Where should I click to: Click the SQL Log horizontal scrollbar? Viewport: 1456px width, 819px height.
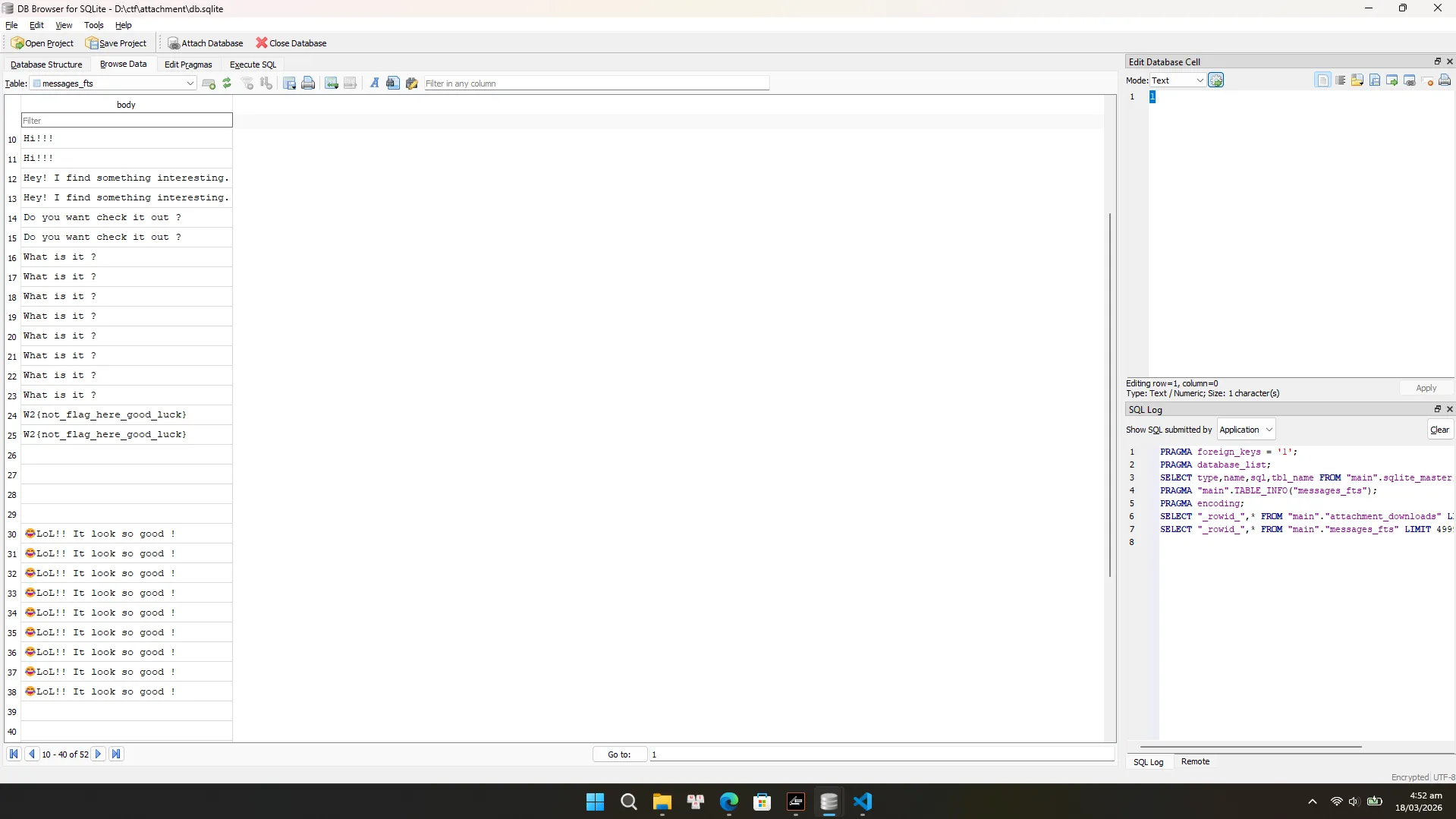1250,747
